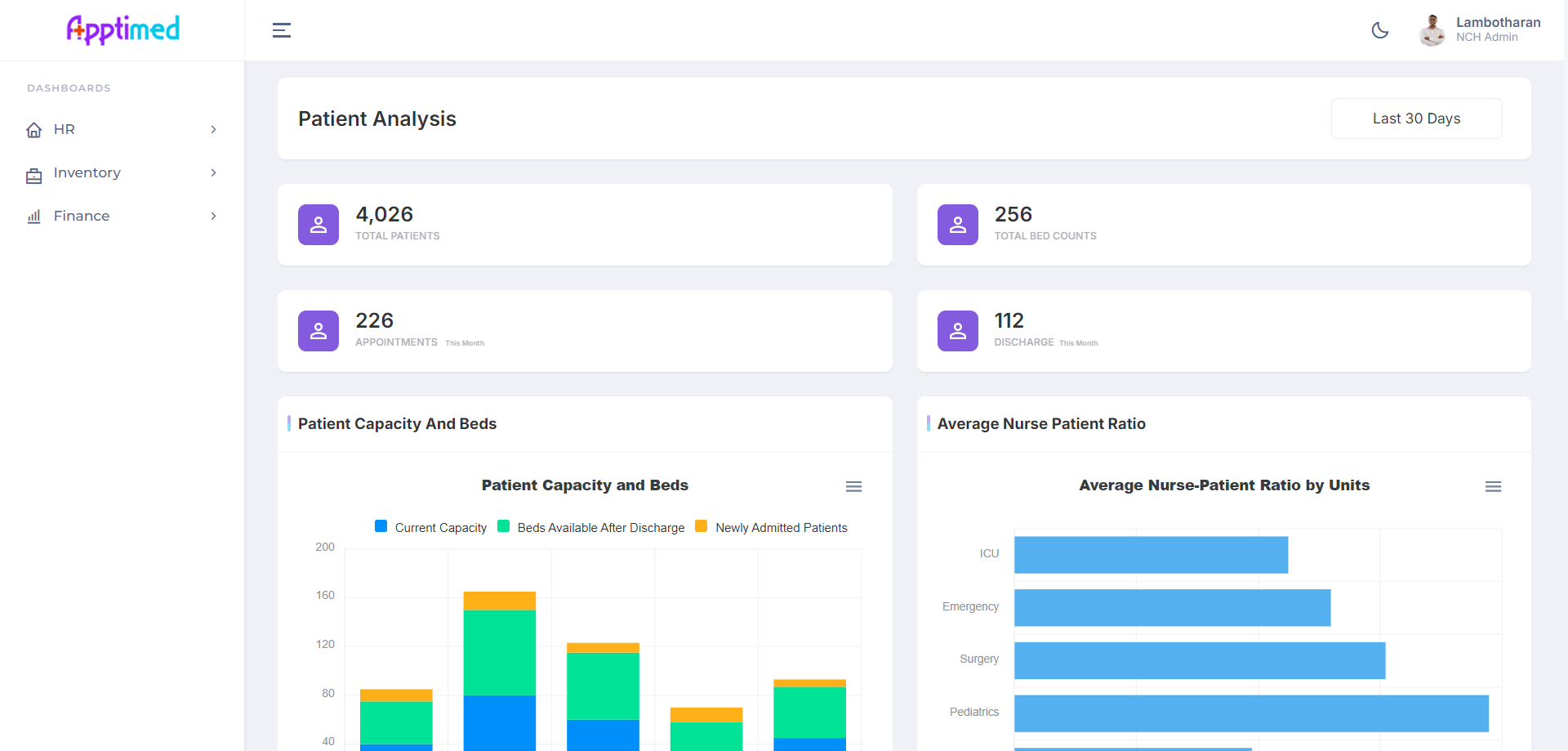Screen dimensions: 1568x751
Task: Click the Apptimed logo
Action: pos(122,29)
